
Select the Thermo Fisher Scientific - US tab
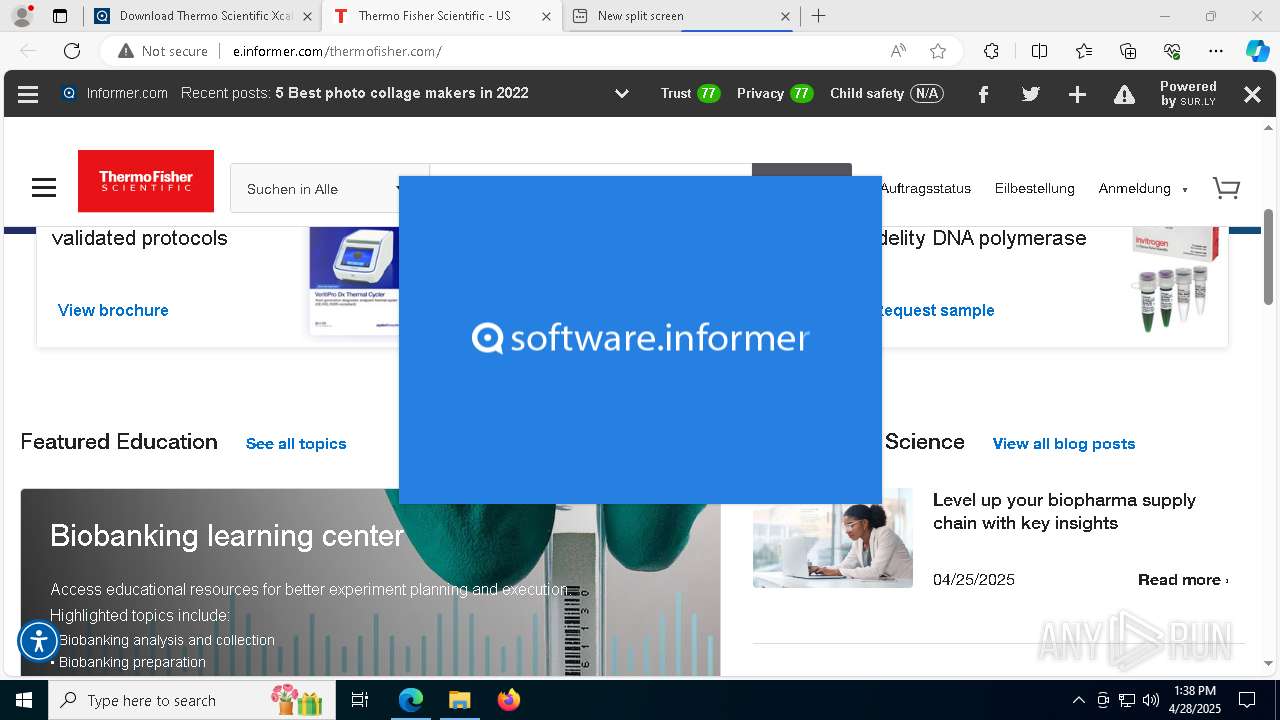(440, 16)
